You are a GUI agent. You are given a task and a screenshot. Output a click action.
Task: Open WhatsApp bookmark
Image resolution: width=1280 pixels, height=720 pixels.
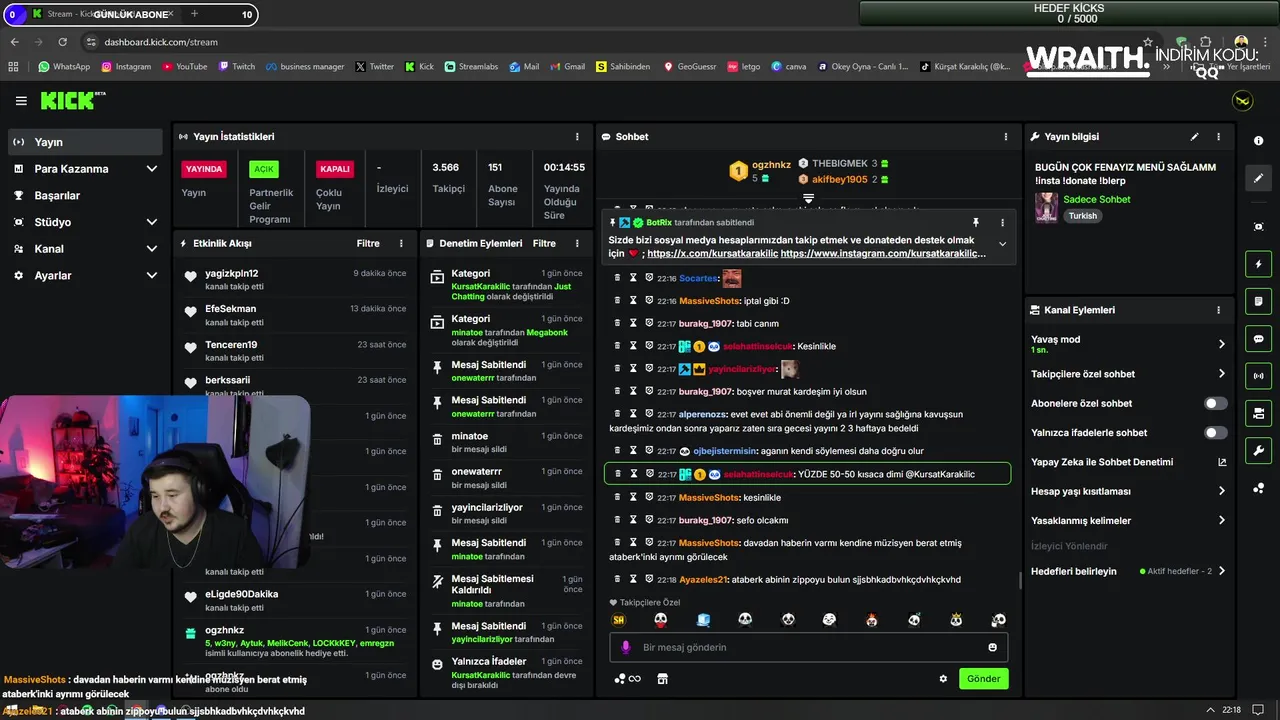(64, 67)
